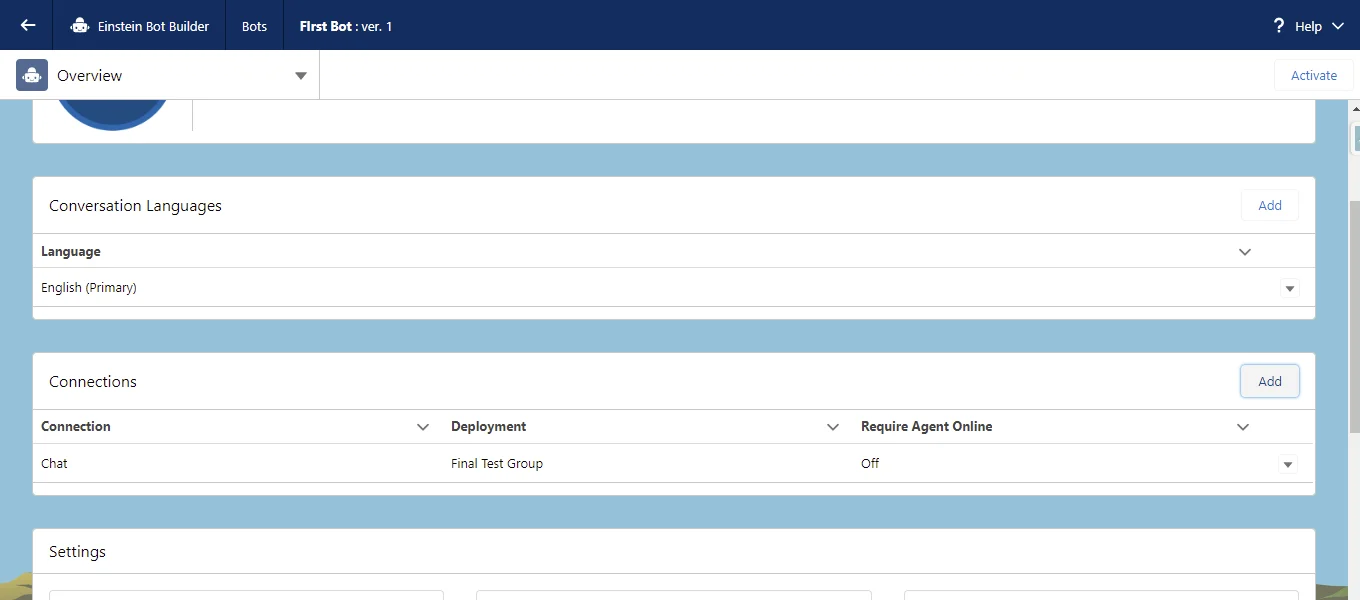Expand the Help menu chevron

coord(1340,26)
